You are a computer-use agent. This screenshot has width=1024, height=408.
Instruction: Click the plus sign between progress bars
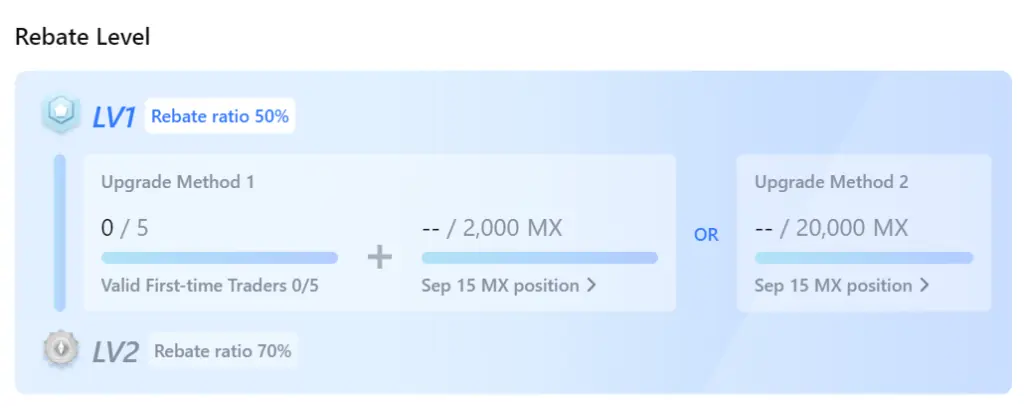(379, 257)
